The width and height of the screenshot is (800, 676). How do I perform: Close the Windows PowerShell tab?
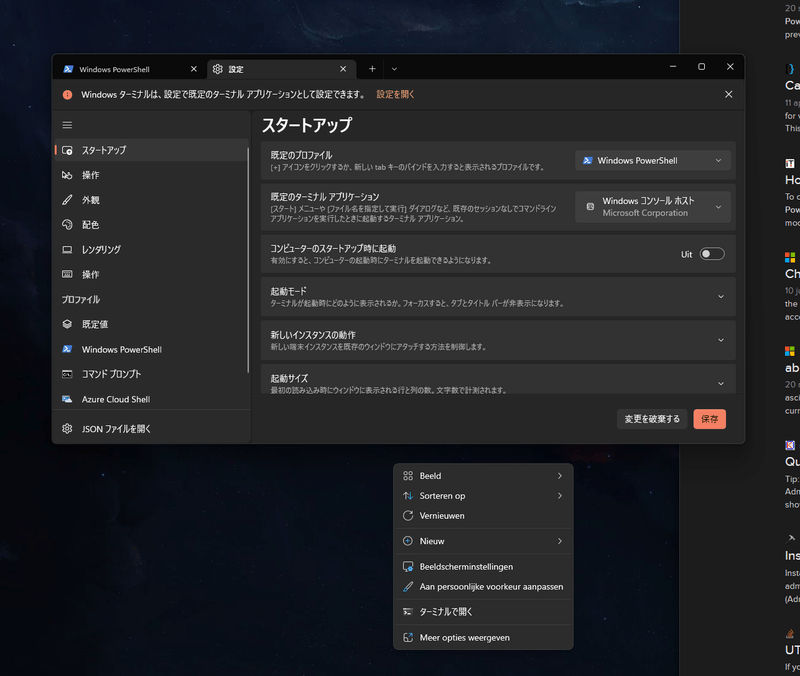194,69
